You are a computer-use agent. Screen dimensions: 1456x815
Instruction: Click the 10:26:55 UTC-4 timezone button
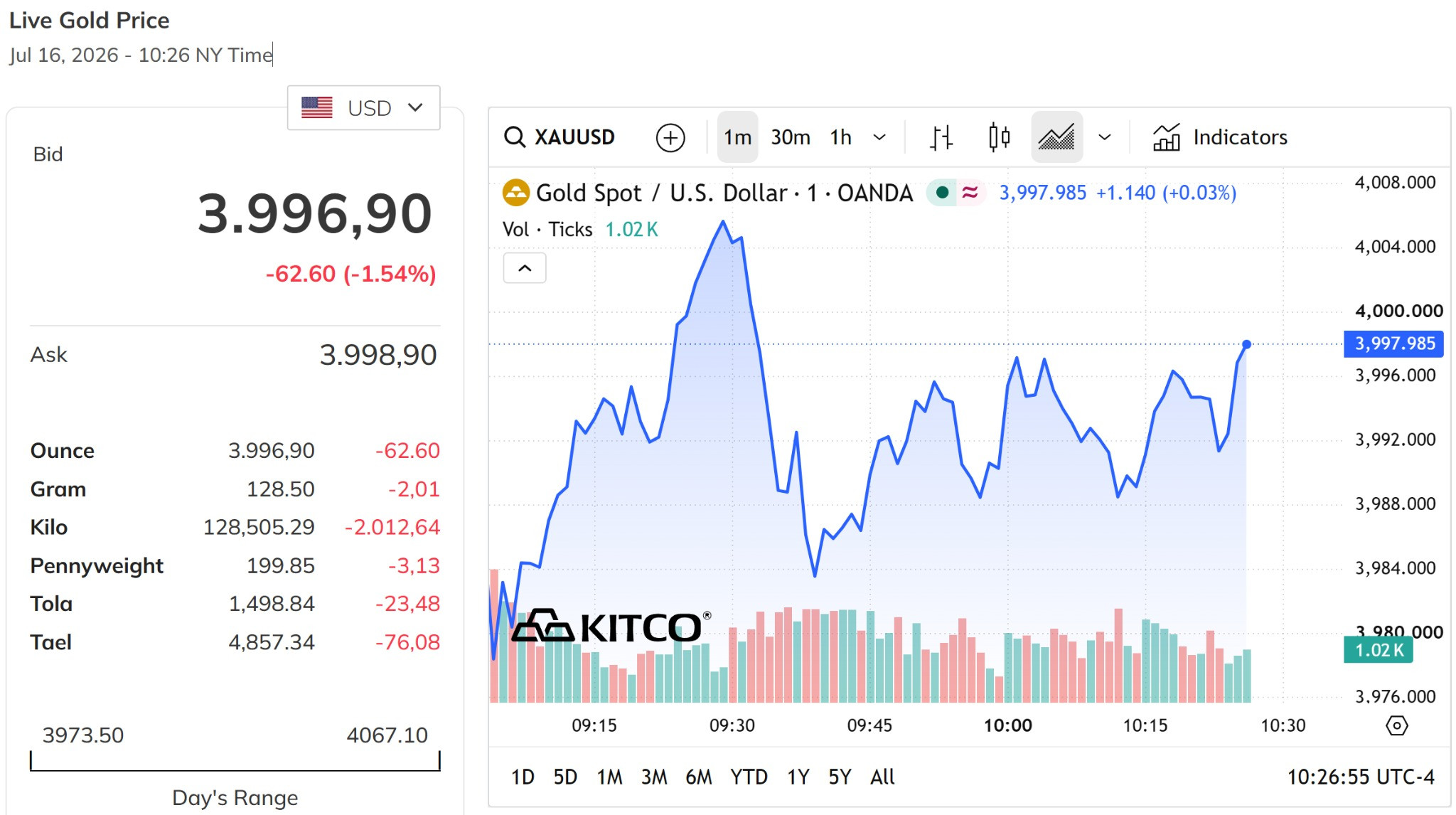pos(1361,777)
